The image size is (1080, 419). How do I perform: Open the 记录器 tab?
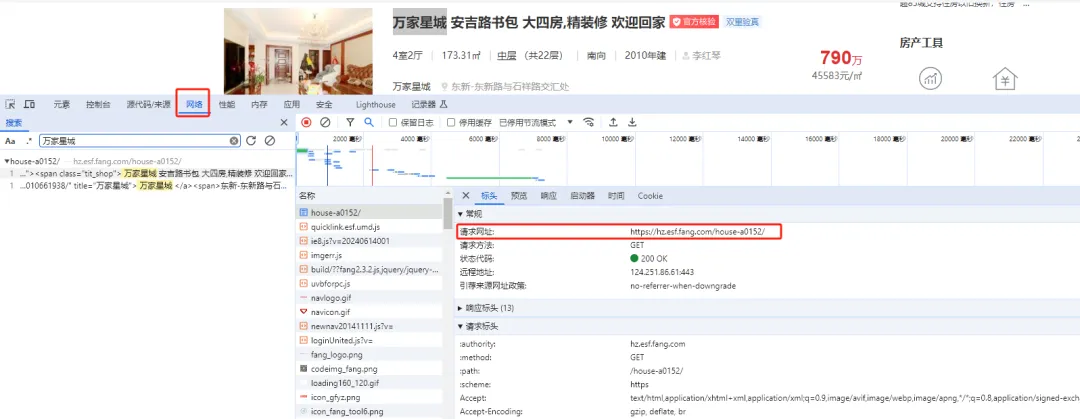coord(429,105)
